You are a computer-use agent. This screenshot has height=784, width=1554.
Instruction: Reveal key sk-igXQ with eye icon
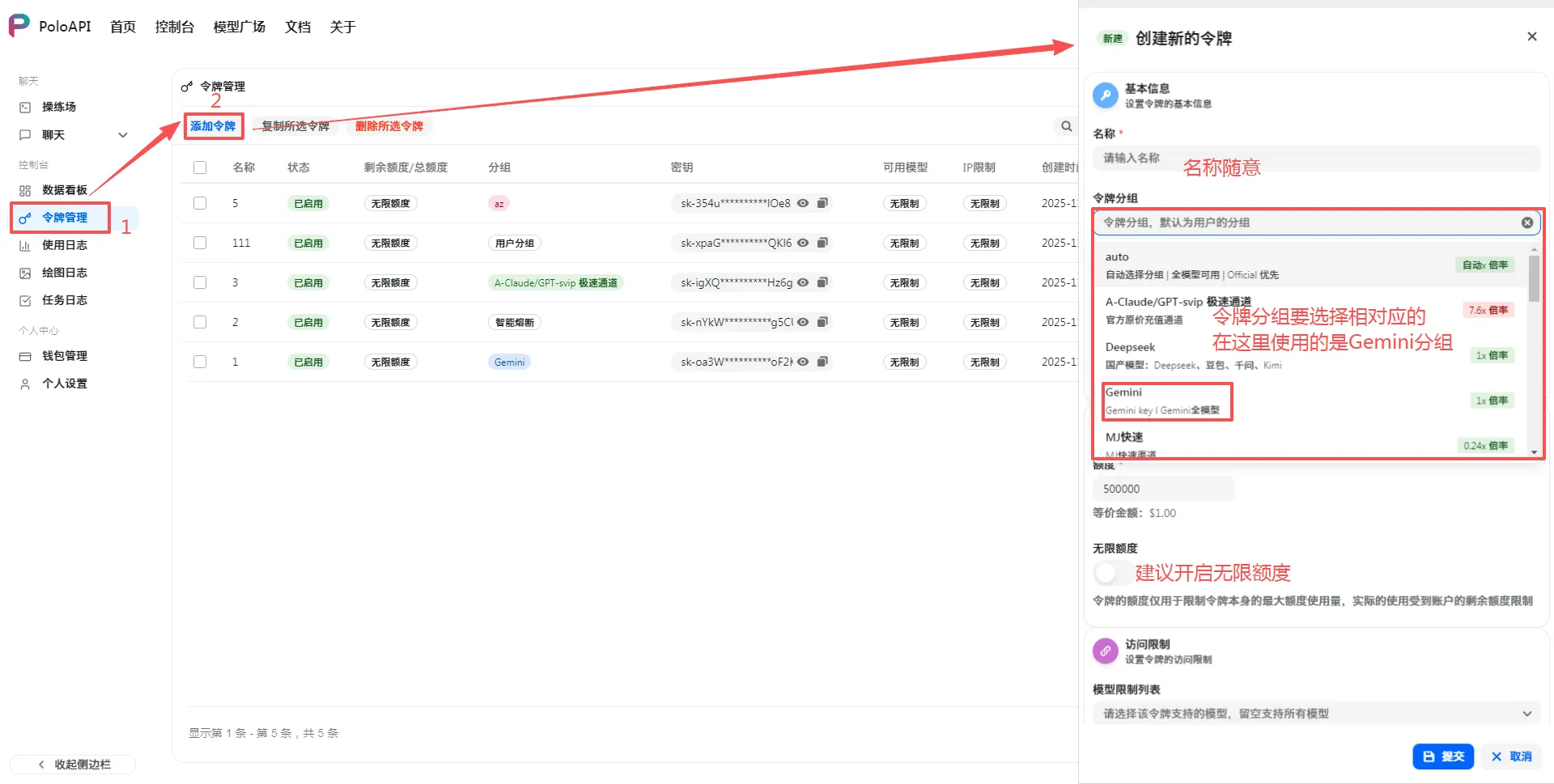point(803,282)
